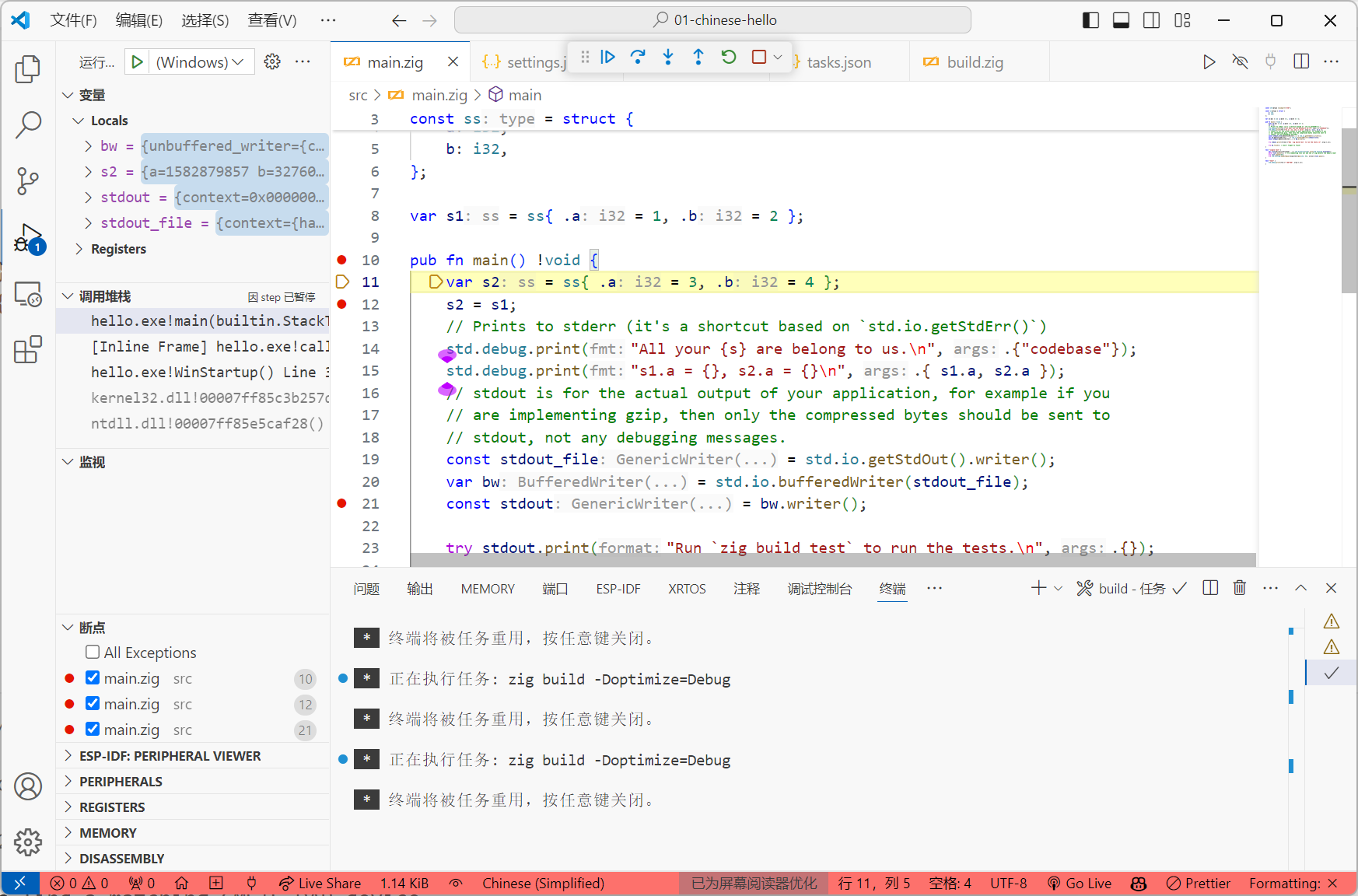Click Step Into in the debug toolbar
The width and height of the screenshot is (1358, 896).
pos(668,57)
